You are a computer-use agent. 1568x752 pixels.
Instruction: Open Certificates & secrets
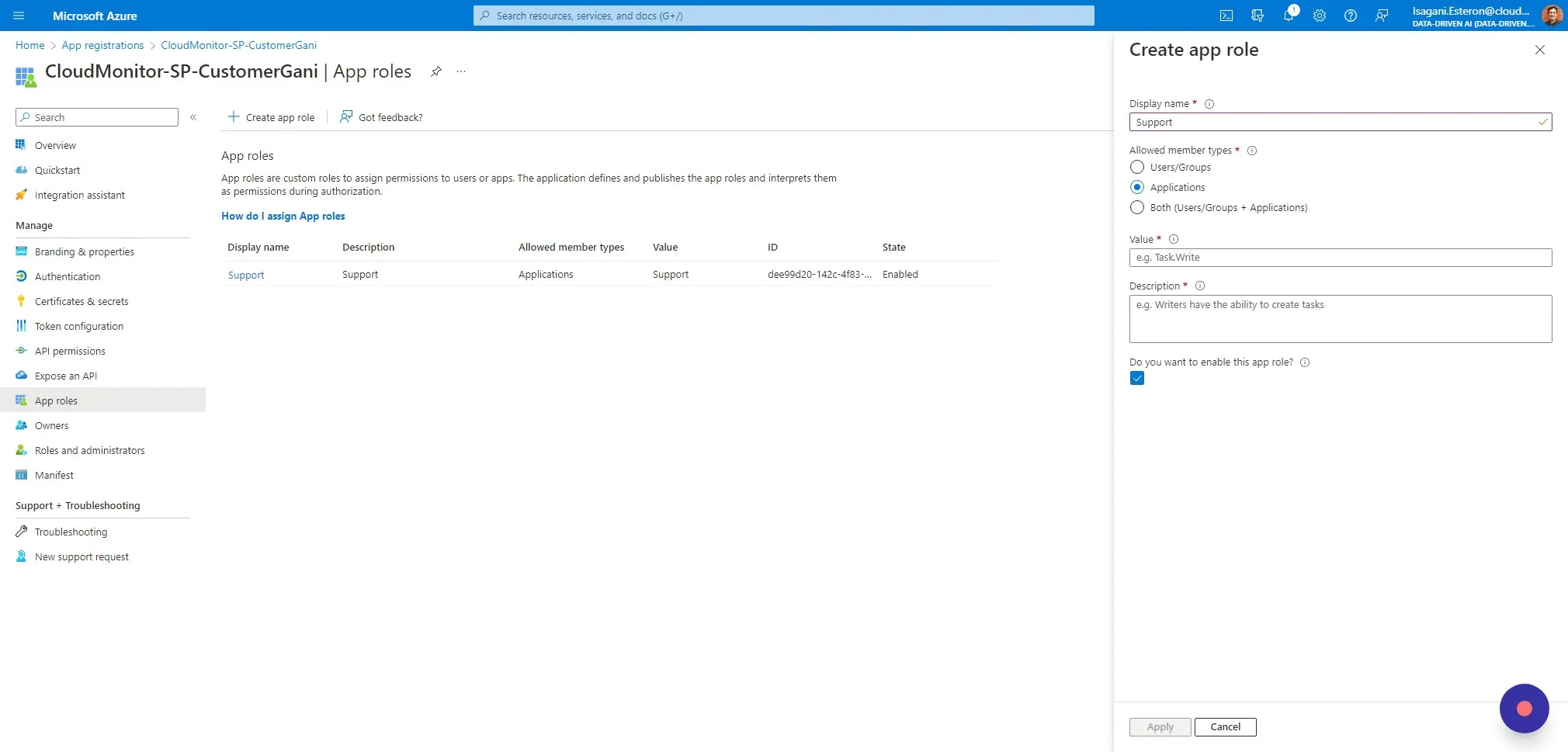(82, 301)
